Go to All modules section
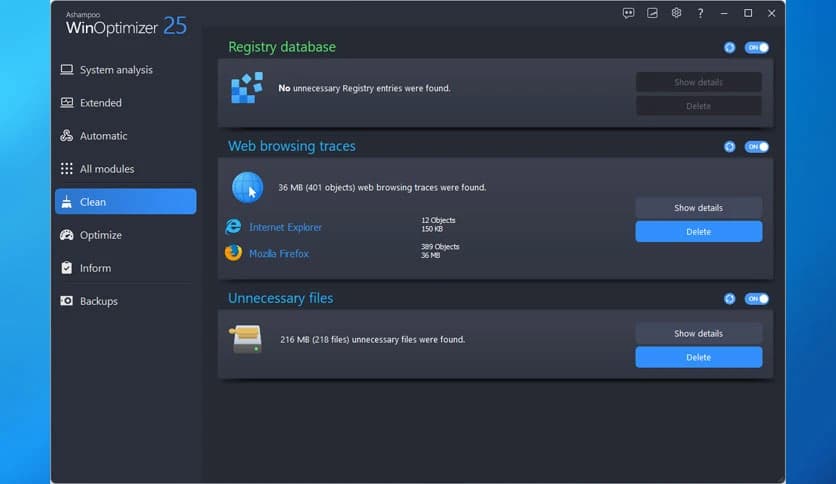Screen dimensions: 836x484 106,169
